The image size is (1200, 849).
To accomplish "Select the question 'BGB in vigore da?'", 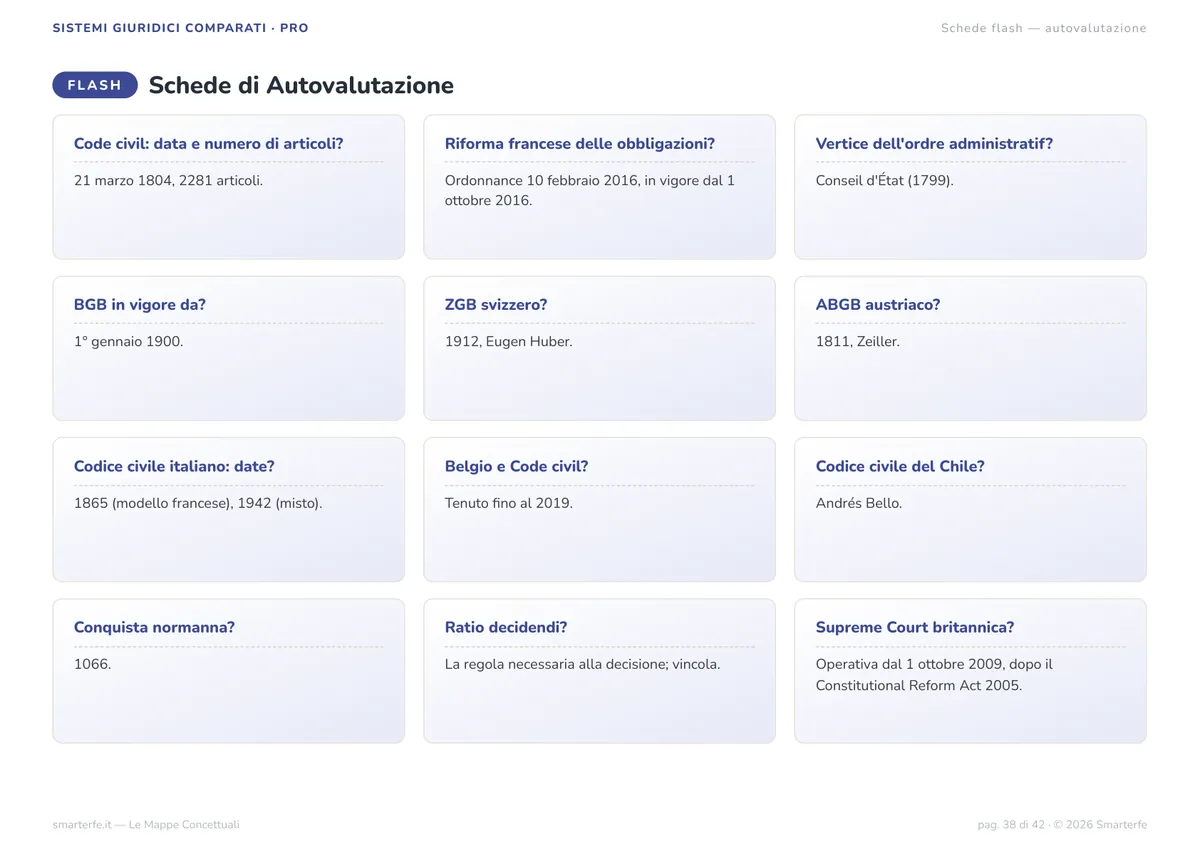I will pos(140,305).
